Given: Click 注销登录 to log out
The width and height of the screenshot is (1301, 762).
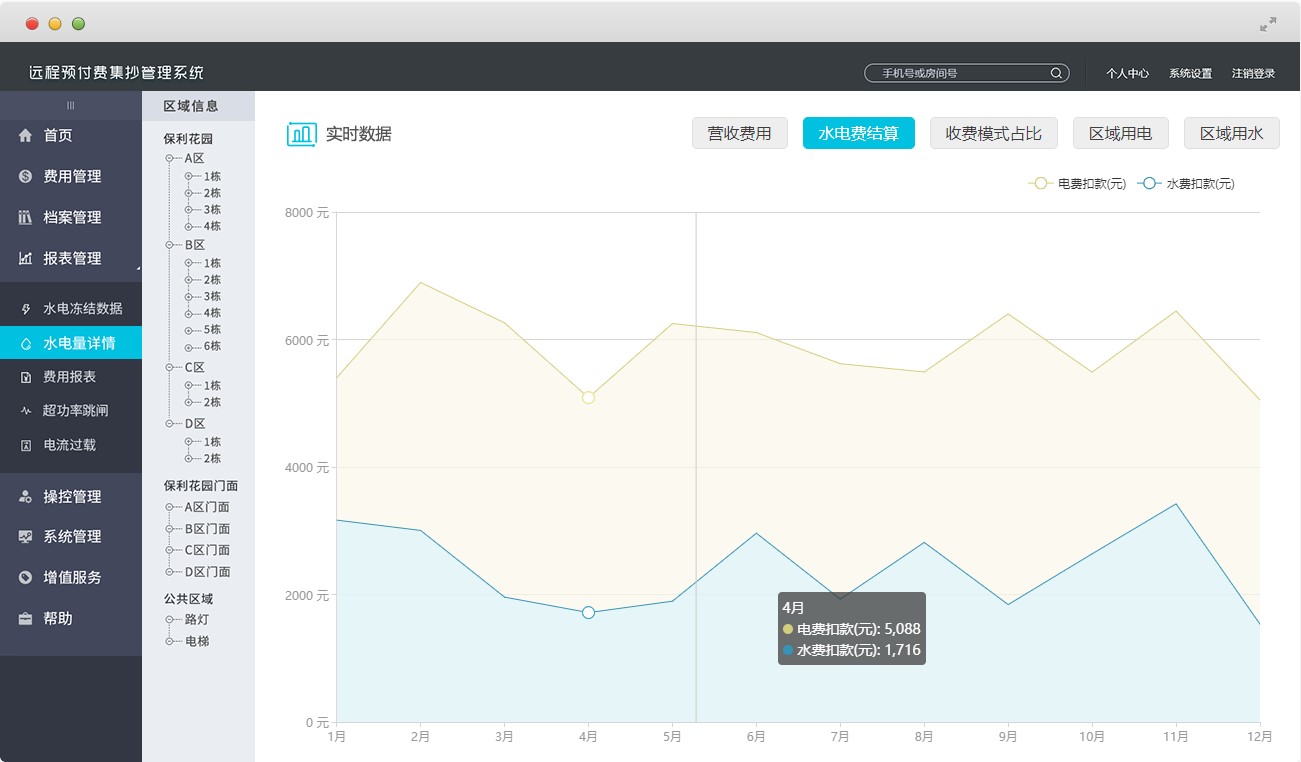Looking at the screenshot, I should (x=1253, y=73).
